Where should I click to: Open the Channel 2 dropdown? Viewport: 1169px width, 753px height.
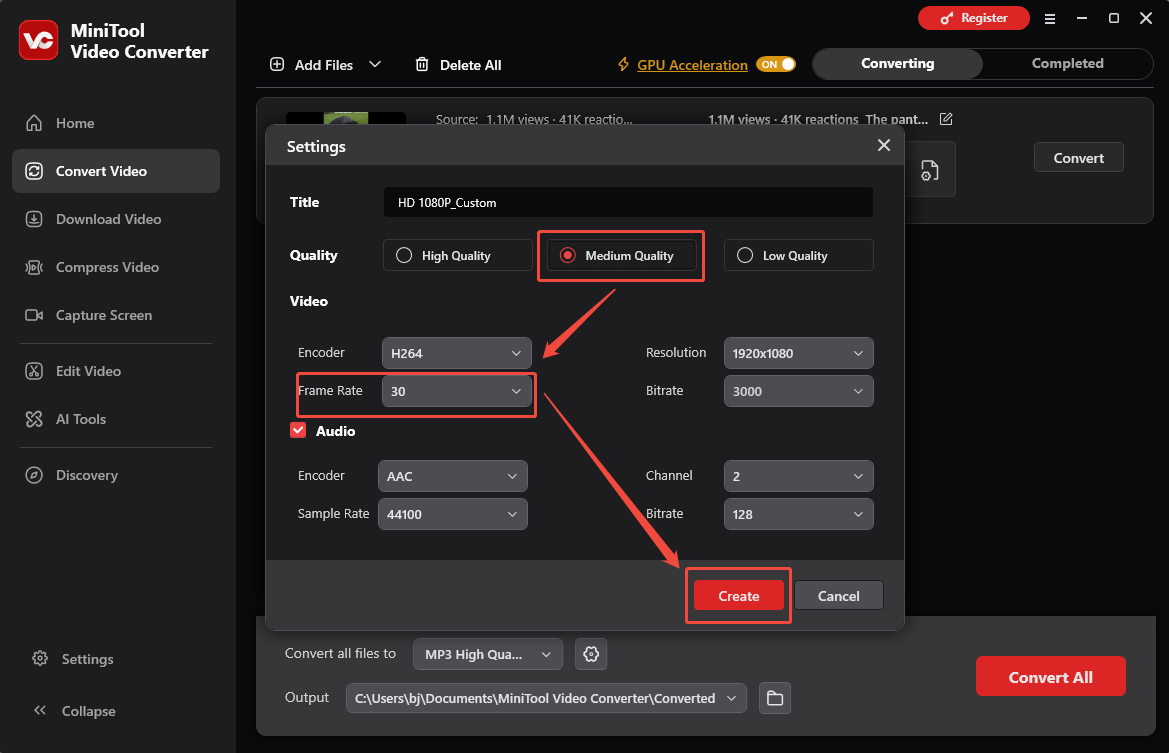click(x=798, y=476)
